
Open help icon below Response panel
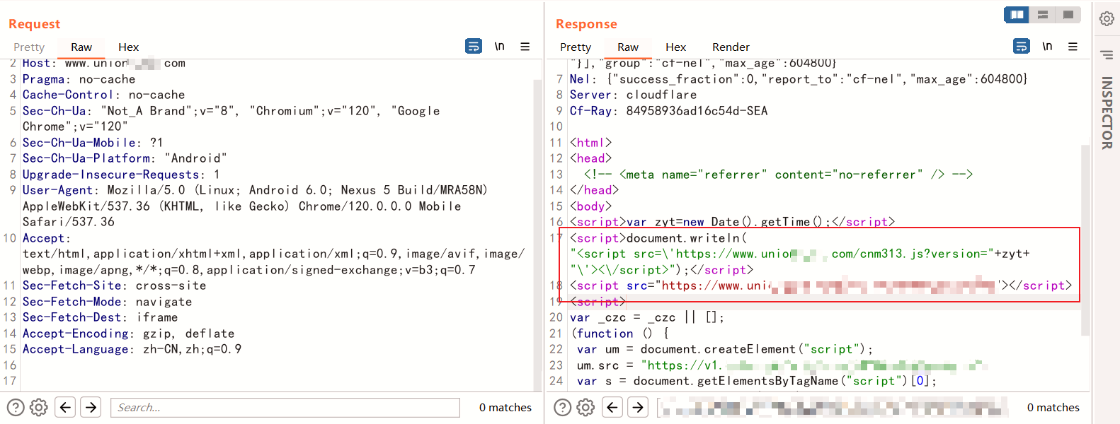[x=563, y=408]
